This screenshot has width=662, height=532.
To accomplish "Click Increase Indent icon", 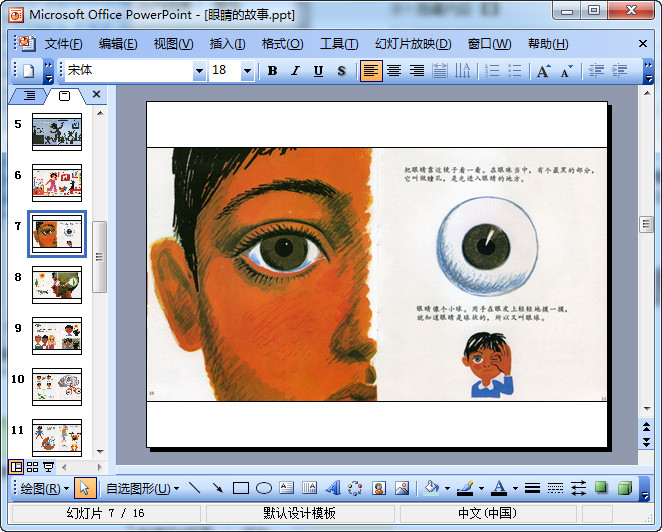I will pos(619,71).
